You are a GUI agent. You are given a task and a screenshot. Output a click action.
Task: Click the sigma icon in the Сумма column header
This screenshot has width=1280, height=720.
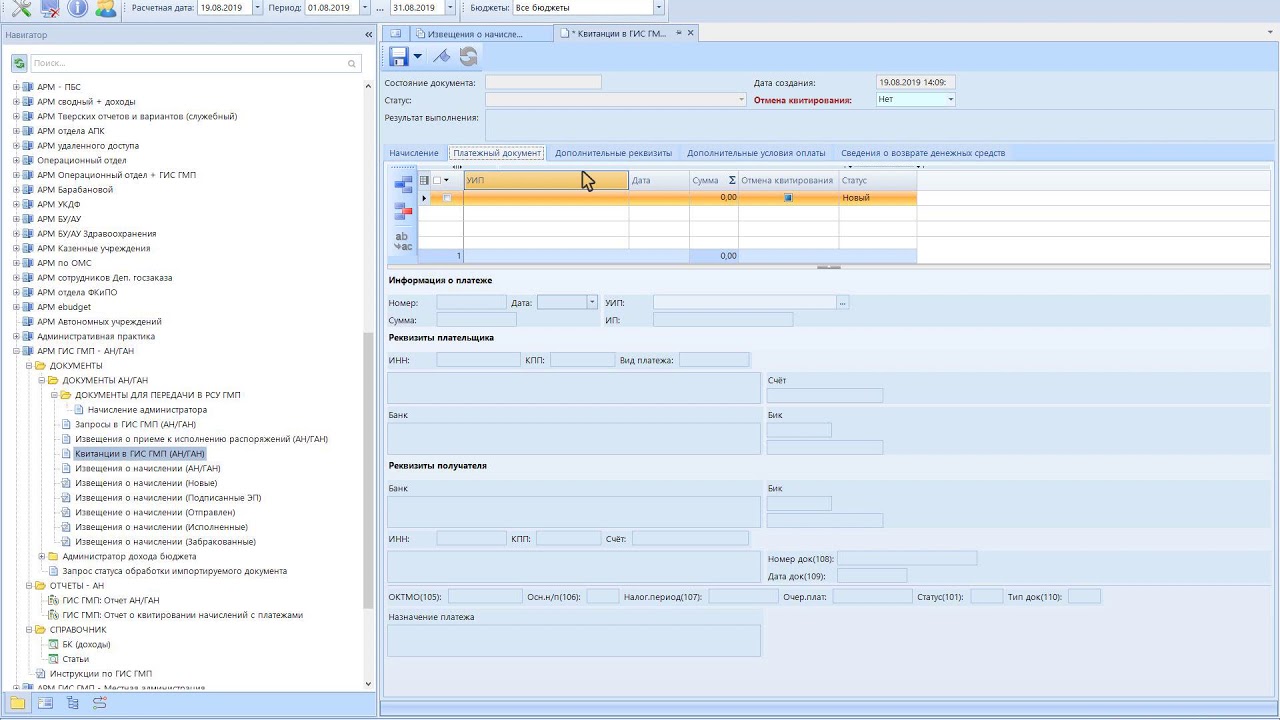(x=732, y=181)
